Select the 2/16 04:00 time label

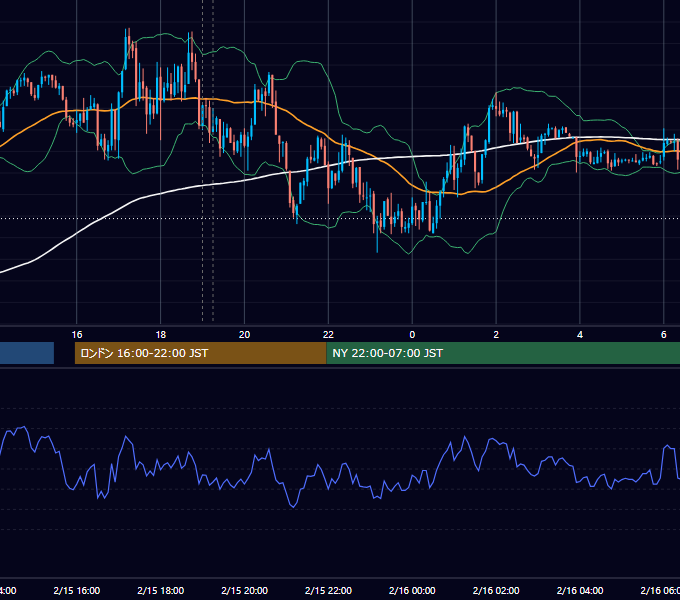[x=580, y=590]
